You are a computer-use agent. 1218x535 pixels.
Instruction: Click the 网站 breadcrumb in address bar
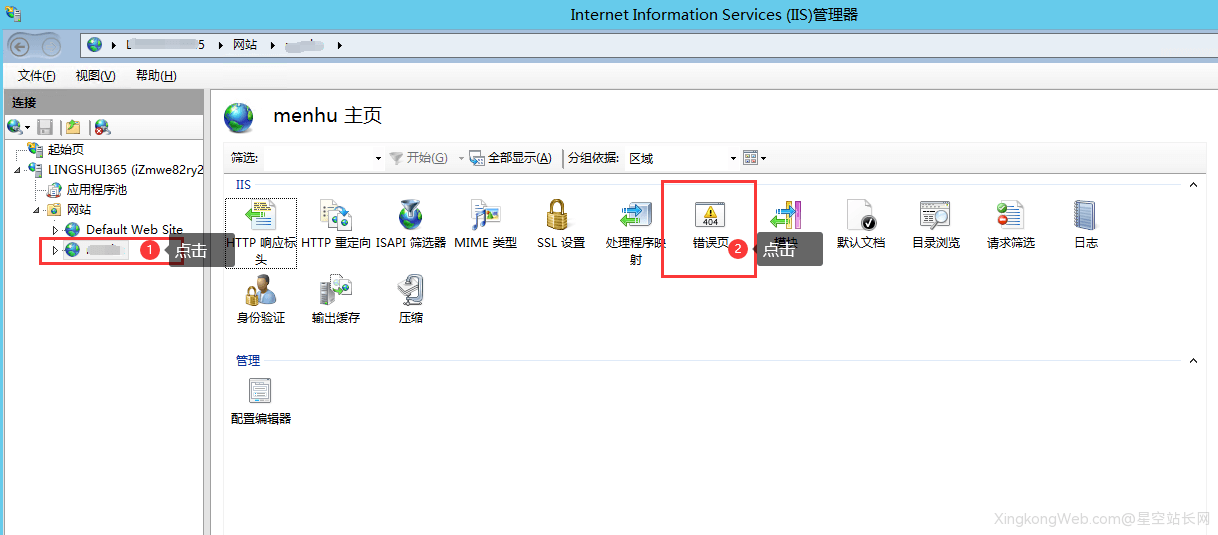click(245, 45)
